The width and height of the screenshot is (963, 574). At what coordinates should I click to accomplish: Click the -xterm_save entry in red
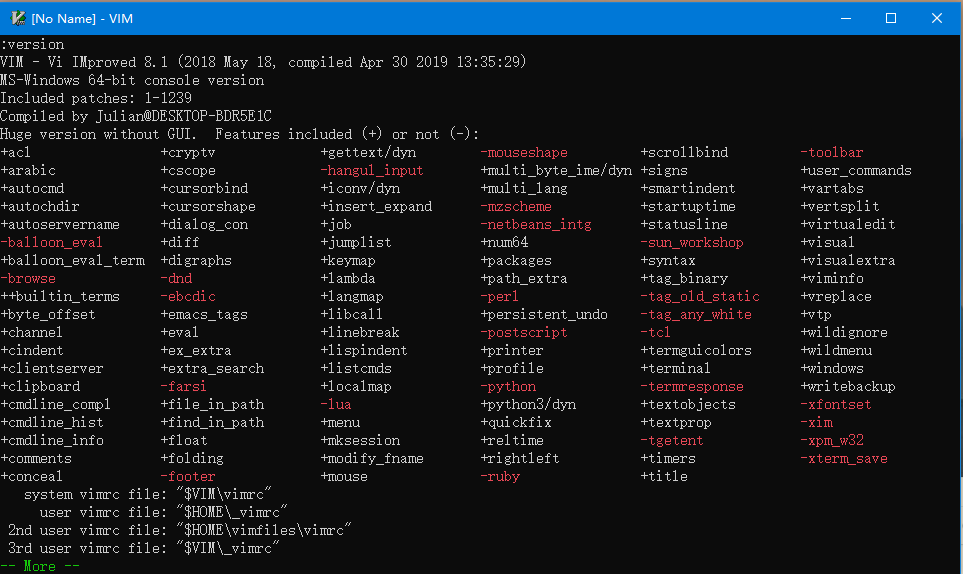coord(844,458)
